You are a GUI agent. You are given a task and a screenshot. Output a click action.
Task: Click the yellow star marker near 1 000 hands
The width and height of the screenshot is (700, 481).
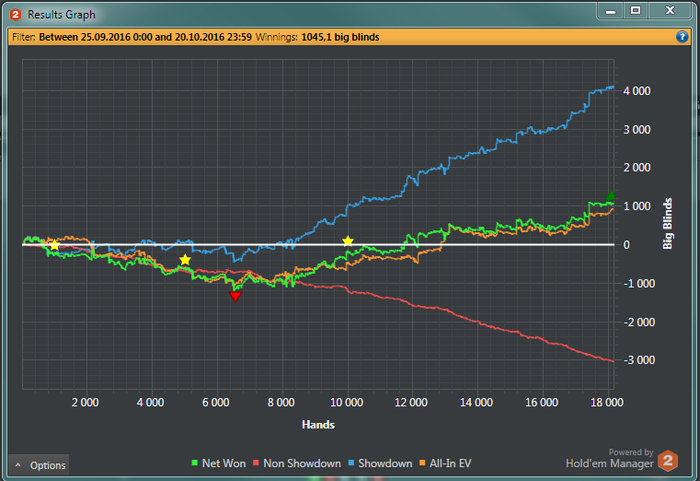click(54, 245)
